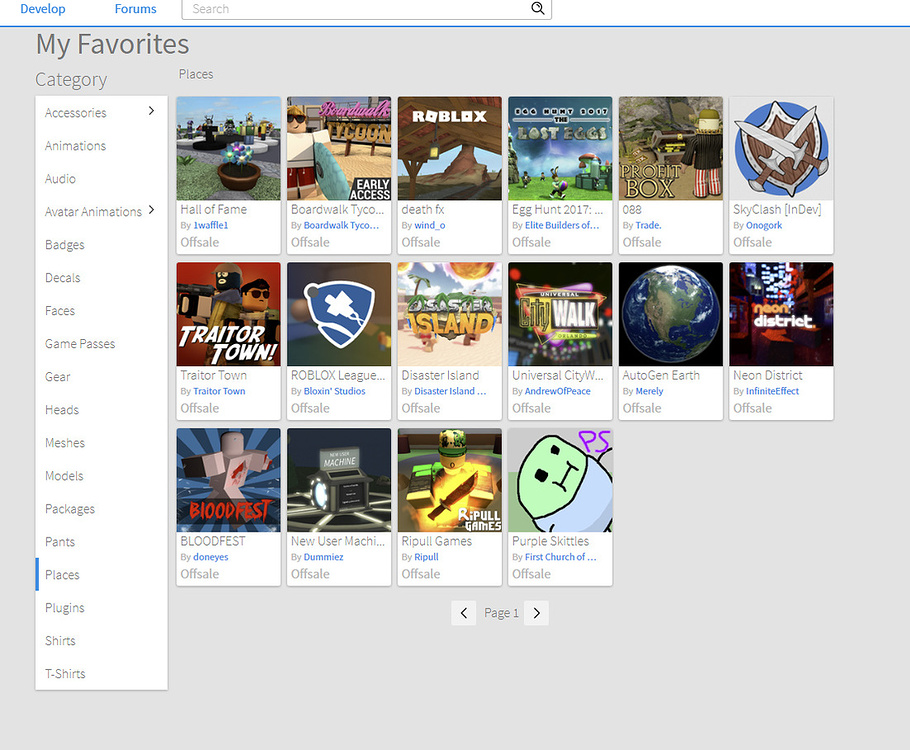Open the ROBLOX League logo thumbnail

pyautogui.click(x=339, y=314)
